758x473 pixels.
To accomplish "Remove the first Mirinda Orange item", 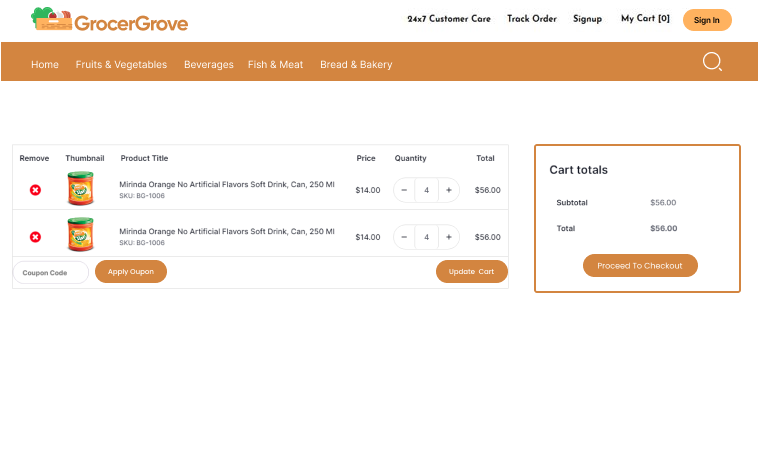I will point(35,190).
